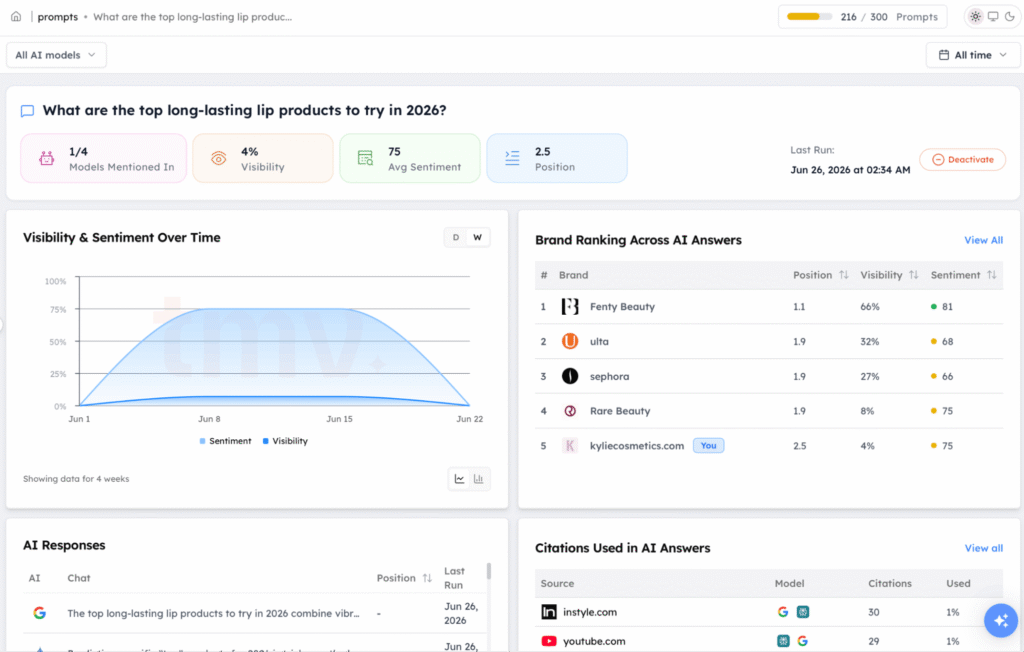
Task: Toggle Sentiment series in chart legend
Action: (x=225, y=441)
